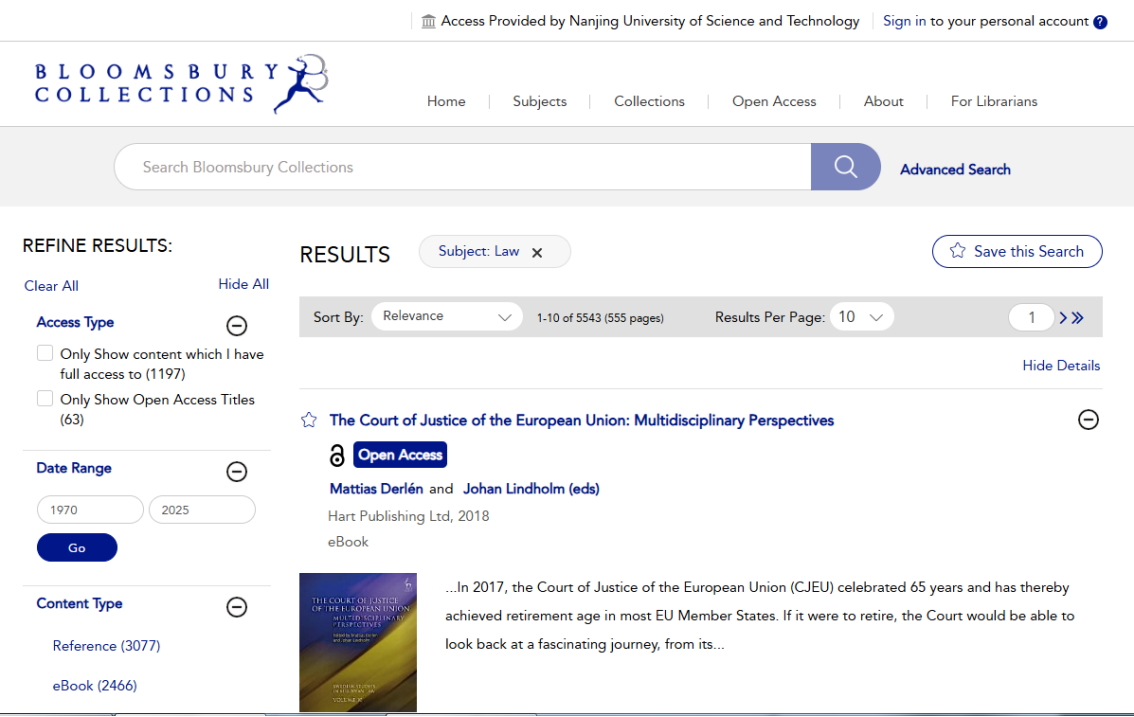Open the Court of Justice book title
1134x717 pixels.
(x=581, y=420)
